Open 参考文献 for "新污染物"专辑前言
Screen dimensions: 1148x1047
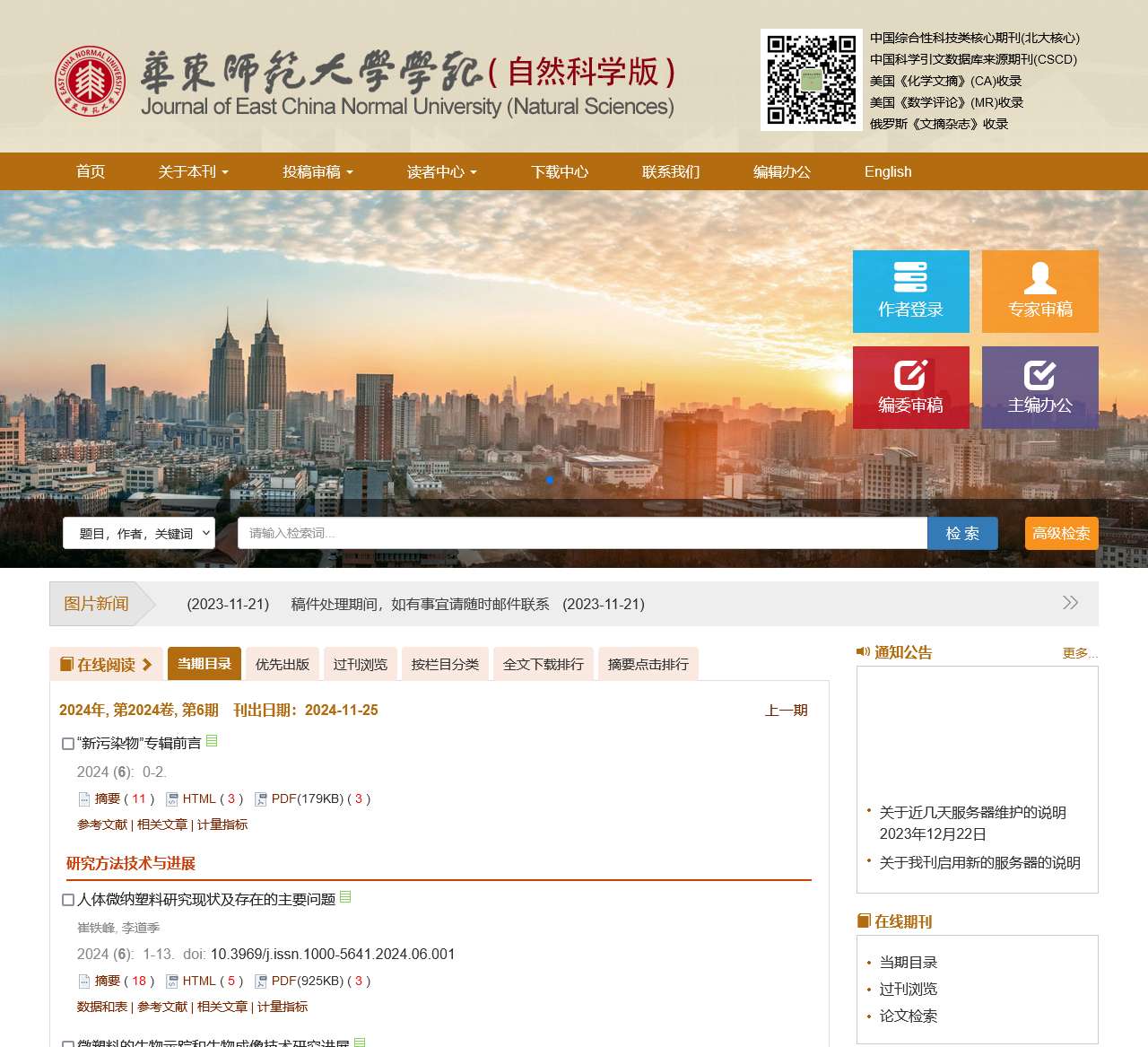click(102, 825)
